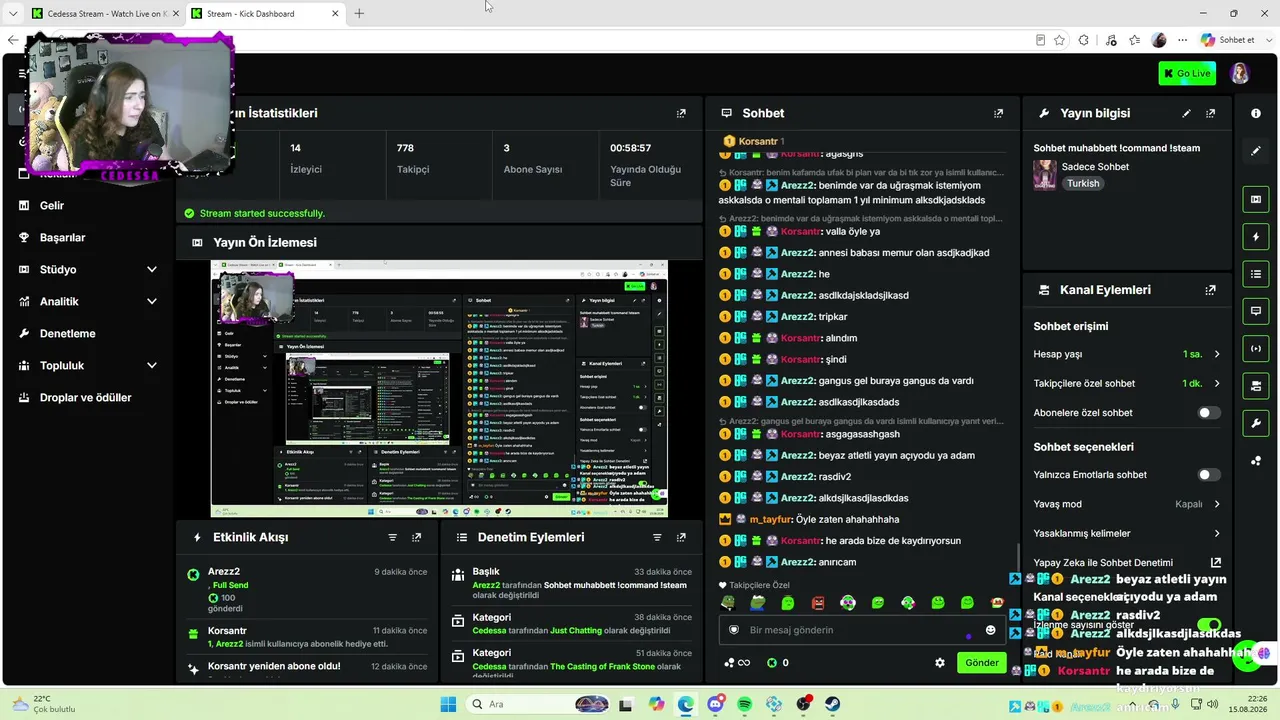Open the list moderation actions toolbar icon
The width and height of the screenshot is (1280, 720).
(1256, 274)
